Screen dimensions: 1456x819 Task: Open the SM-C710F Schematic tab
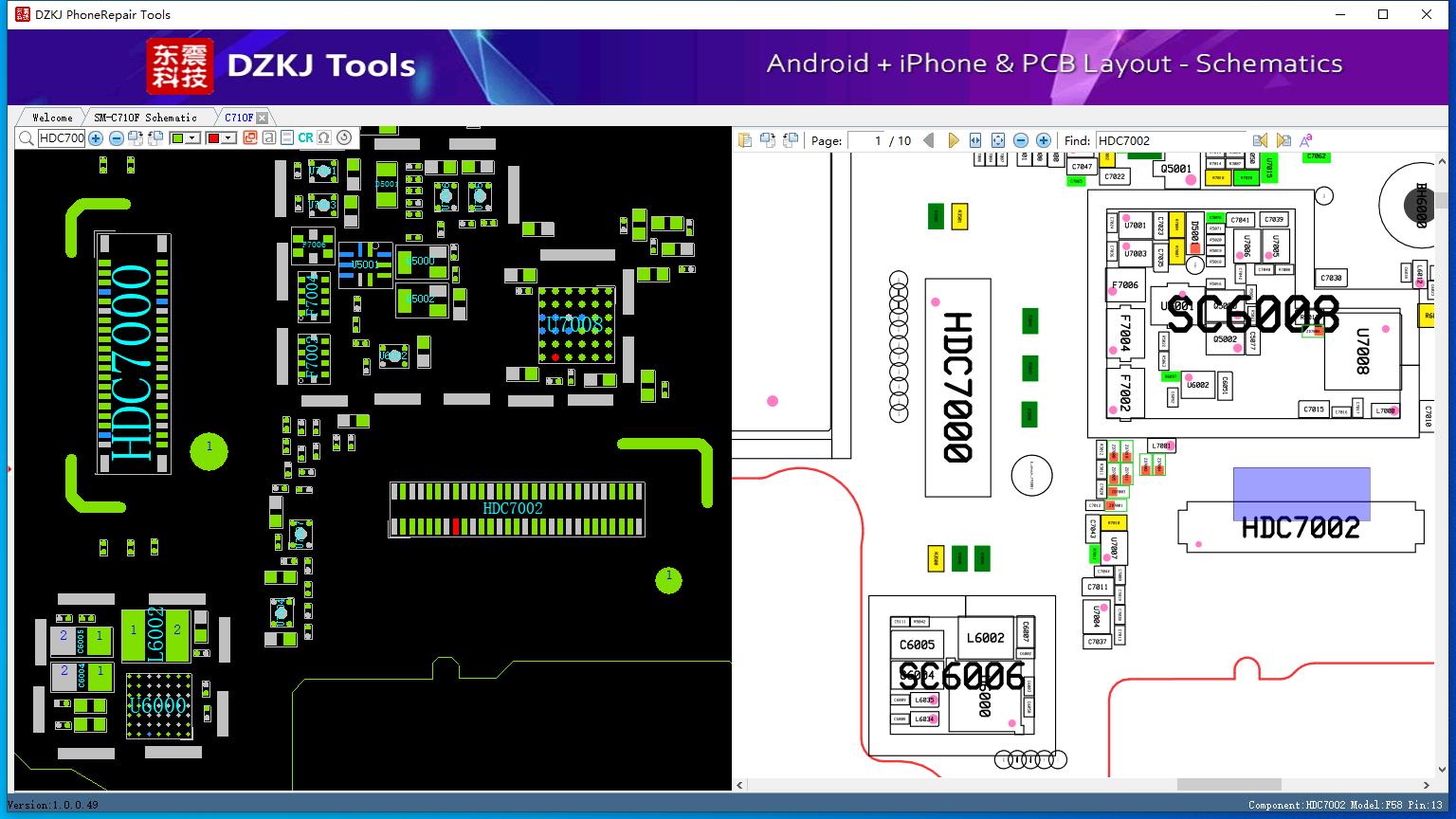146,118
